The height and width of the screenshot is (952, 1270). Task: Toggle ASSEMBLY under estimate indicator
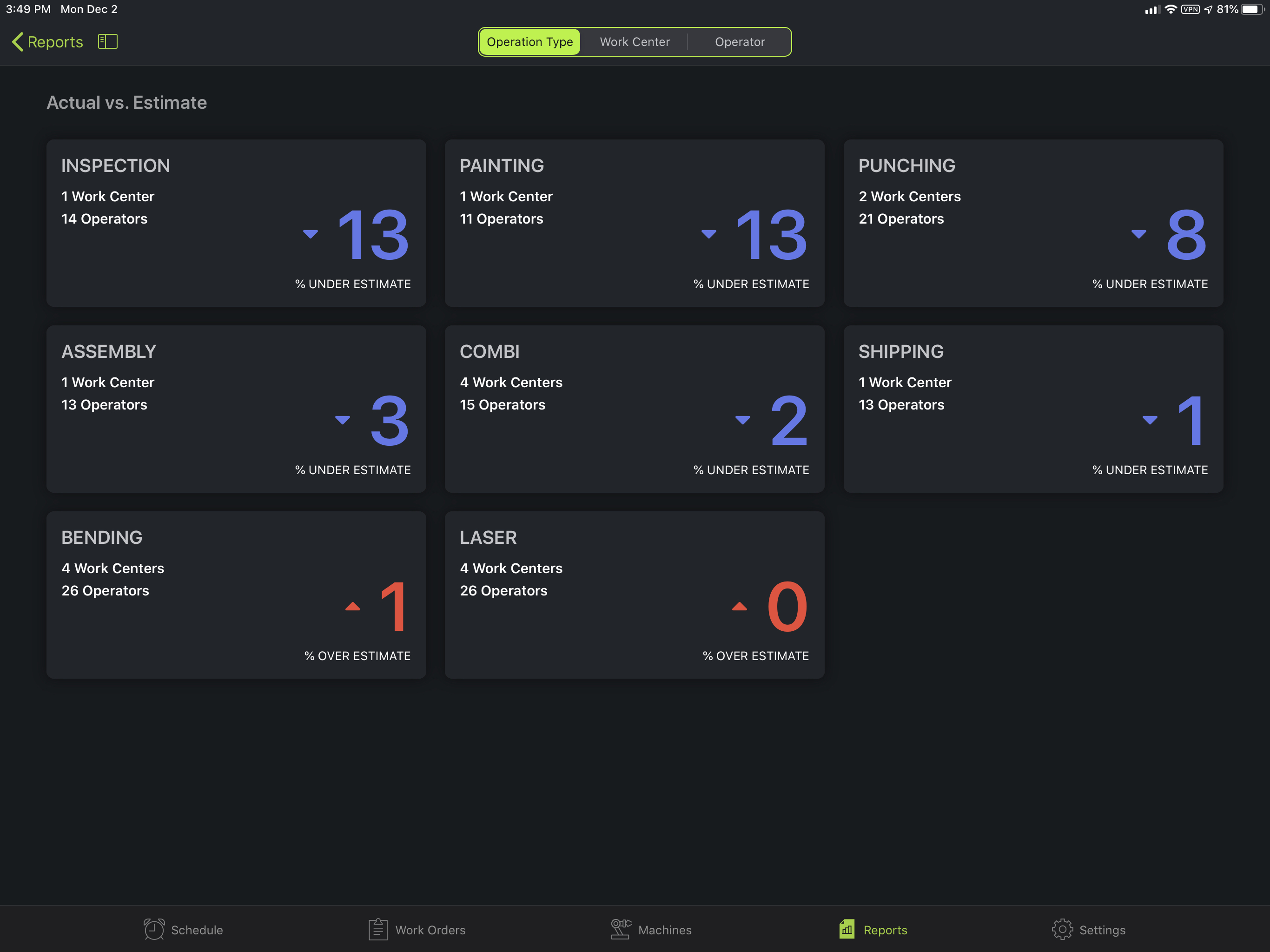click(x=345, y=419)
